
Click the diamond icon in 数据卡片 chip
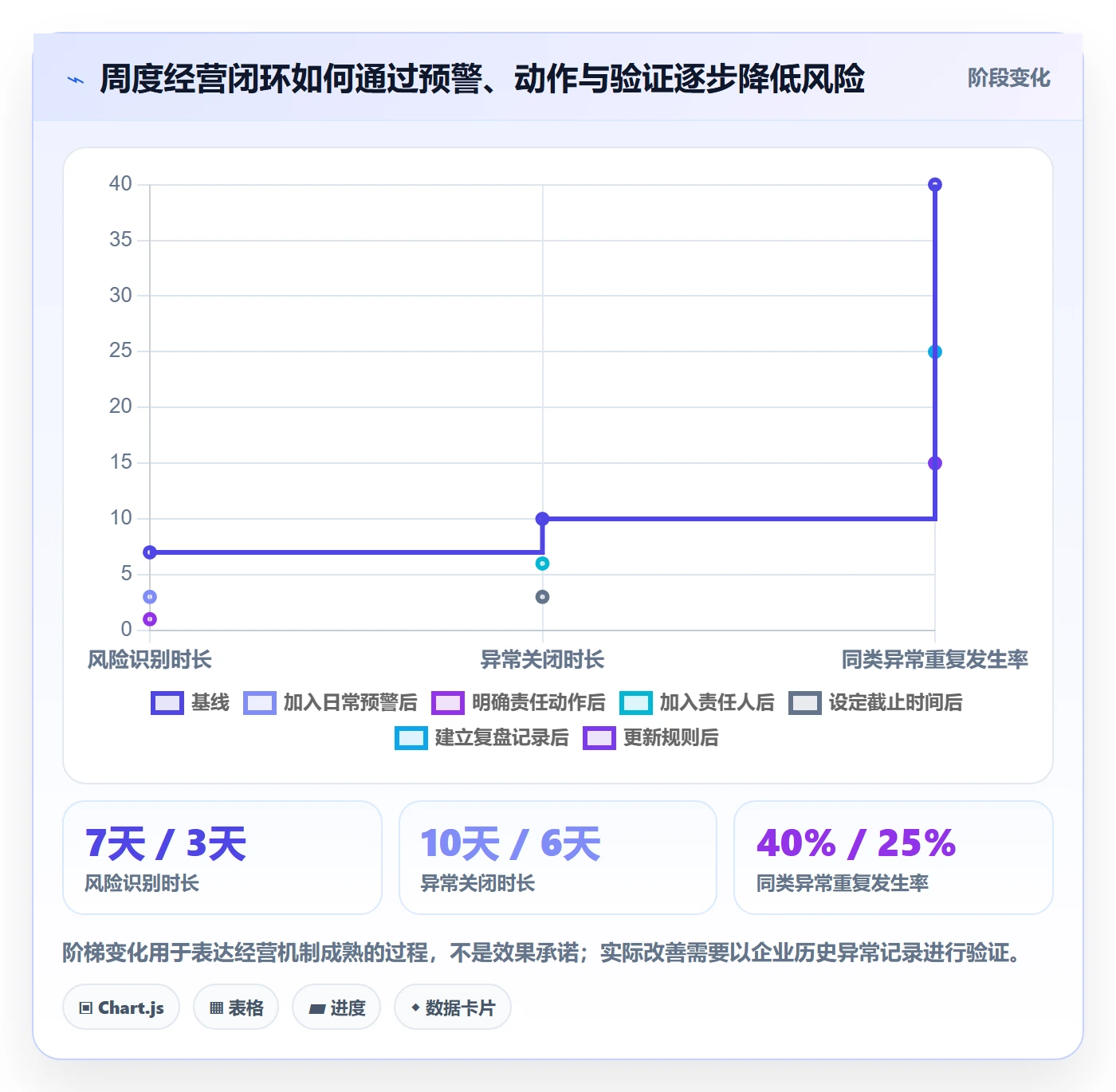(415, 1008)
